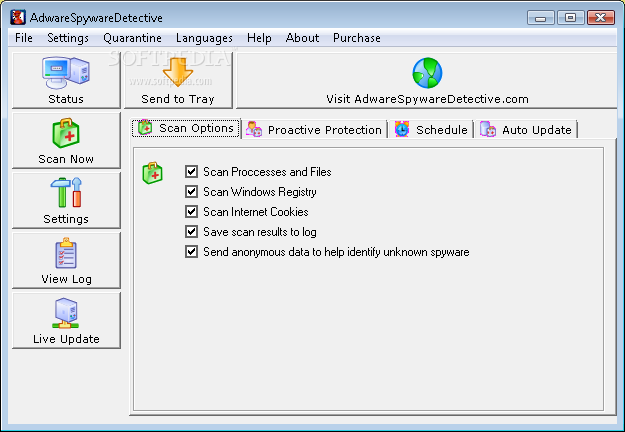Open the Quarantine menu

[x=132, y=38]
